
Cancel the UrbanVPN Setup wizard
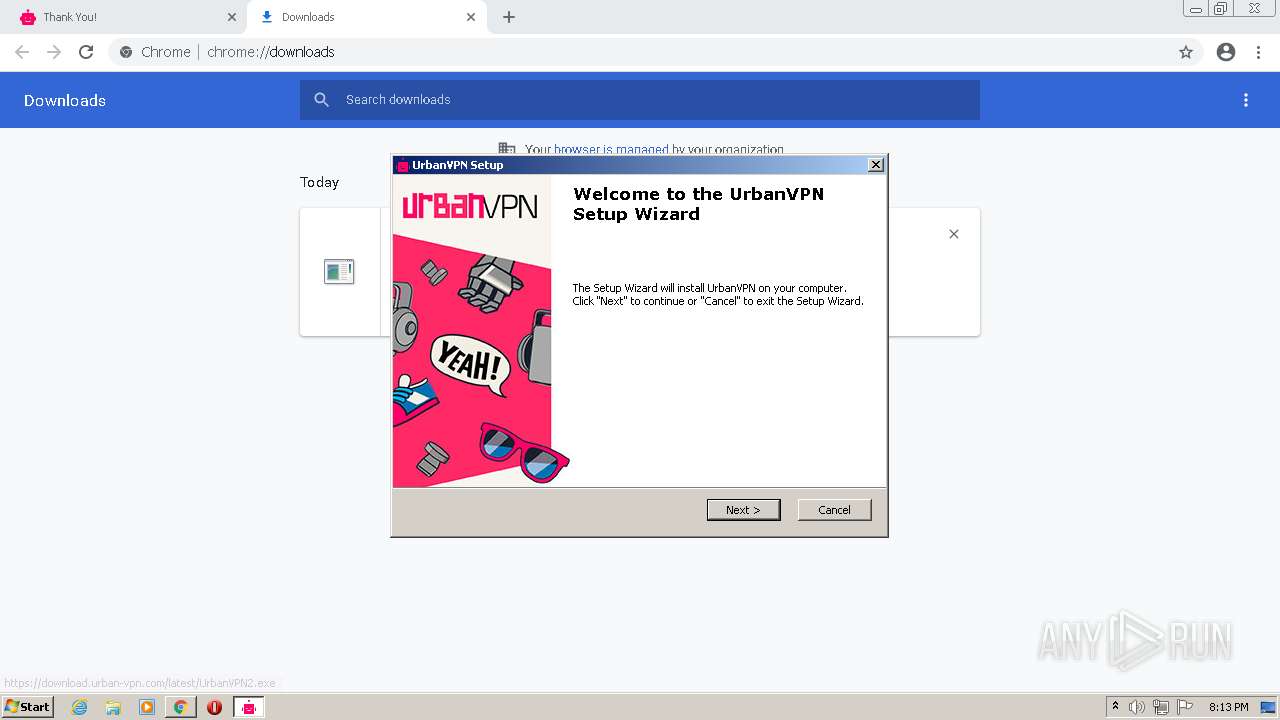tap(835, 510)
